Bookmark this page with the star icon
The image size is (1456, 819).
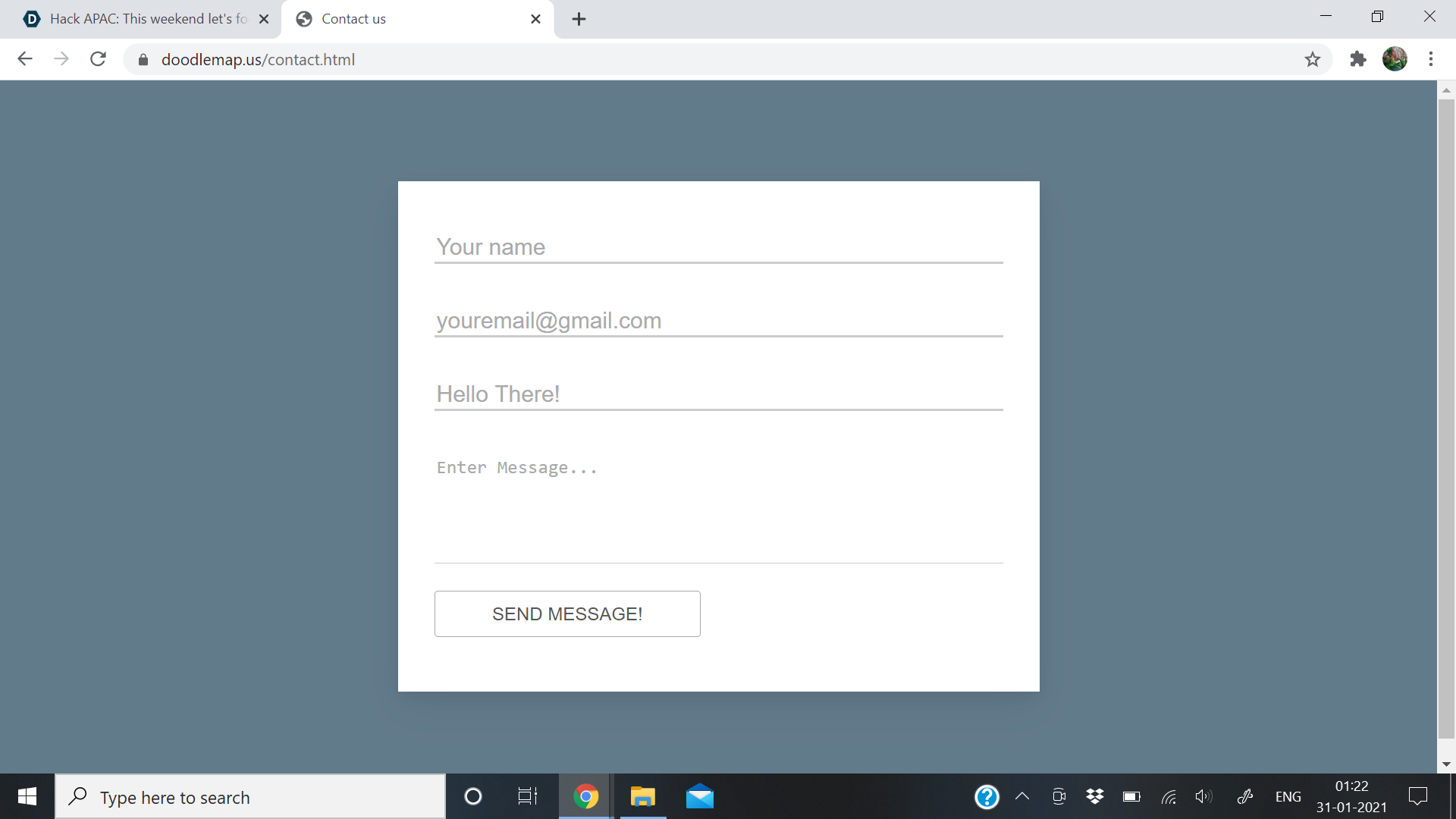coord(1313,59)
